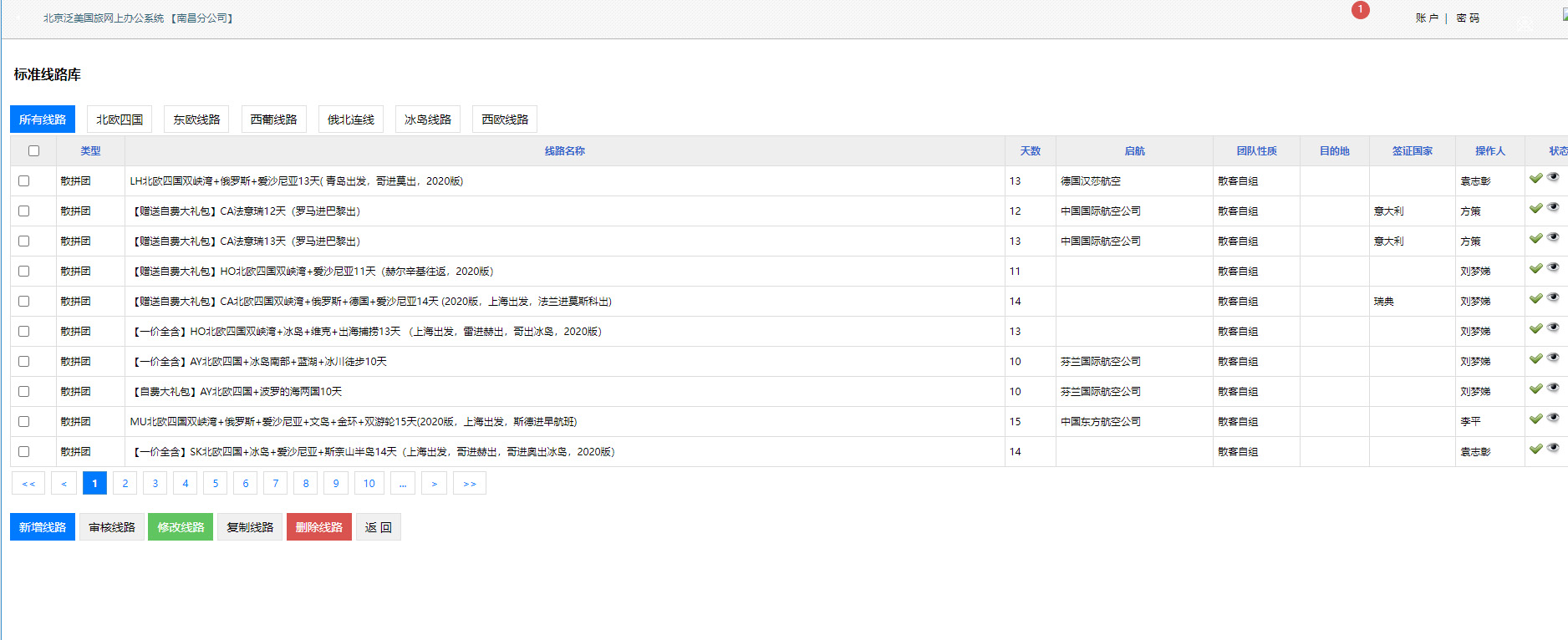Viewport: 1568px width, 640px height.
Task: View the LH北欧四国 route via its eye icon
Action: pos(1553,177)
